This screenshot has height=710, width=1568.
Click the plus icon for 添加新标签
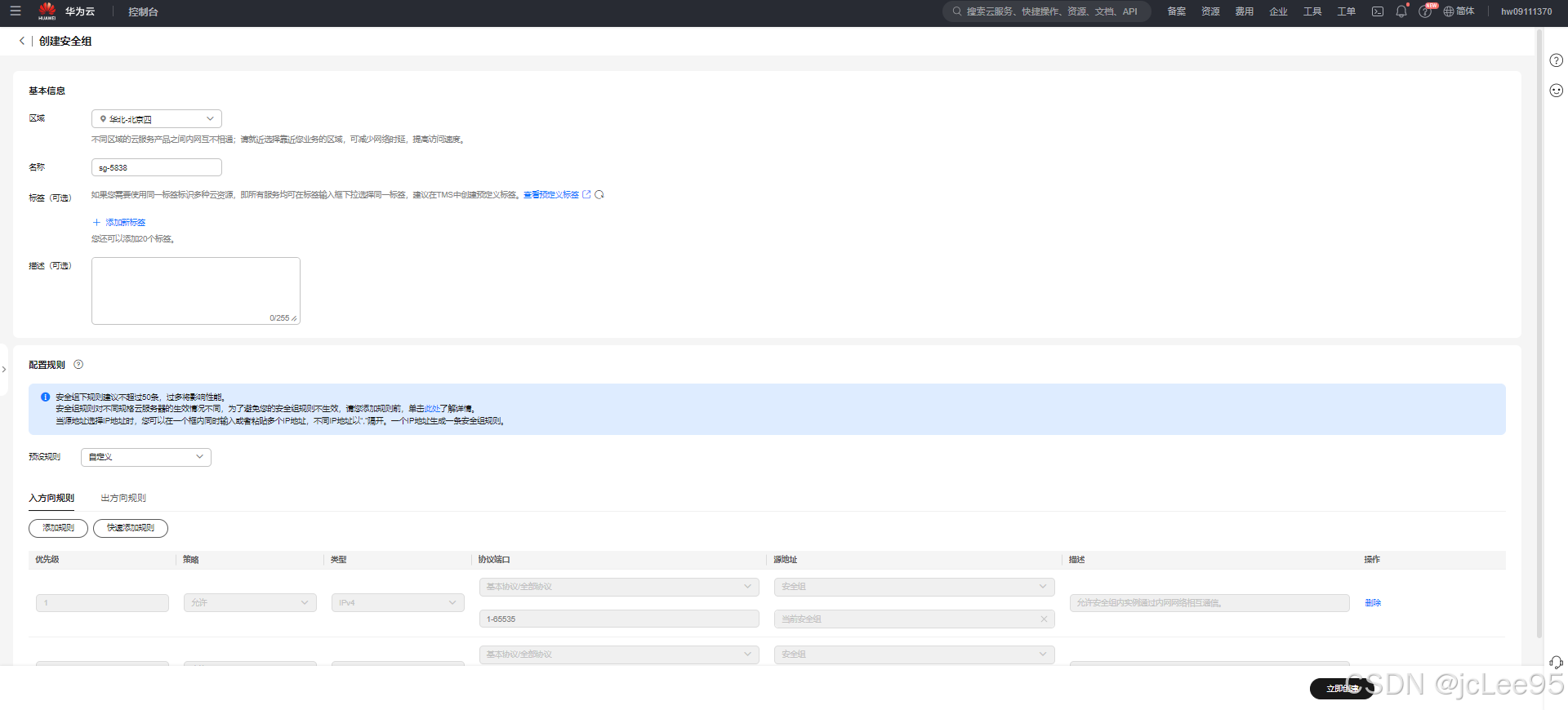tap(96, 223)
